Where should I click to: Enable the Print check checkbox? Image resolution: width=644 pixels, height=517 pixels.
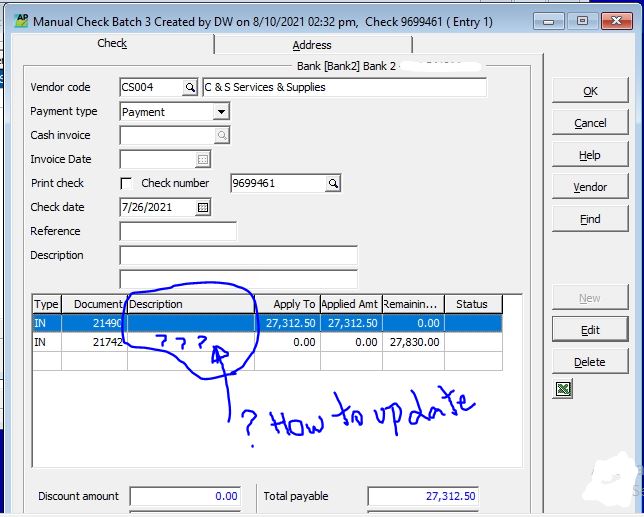126,184
